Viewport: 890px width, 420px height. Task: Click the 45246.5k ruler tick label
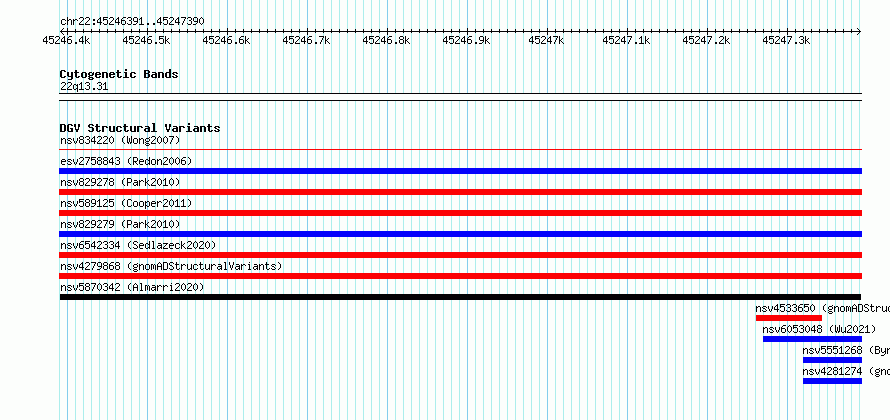coord(146,40)
